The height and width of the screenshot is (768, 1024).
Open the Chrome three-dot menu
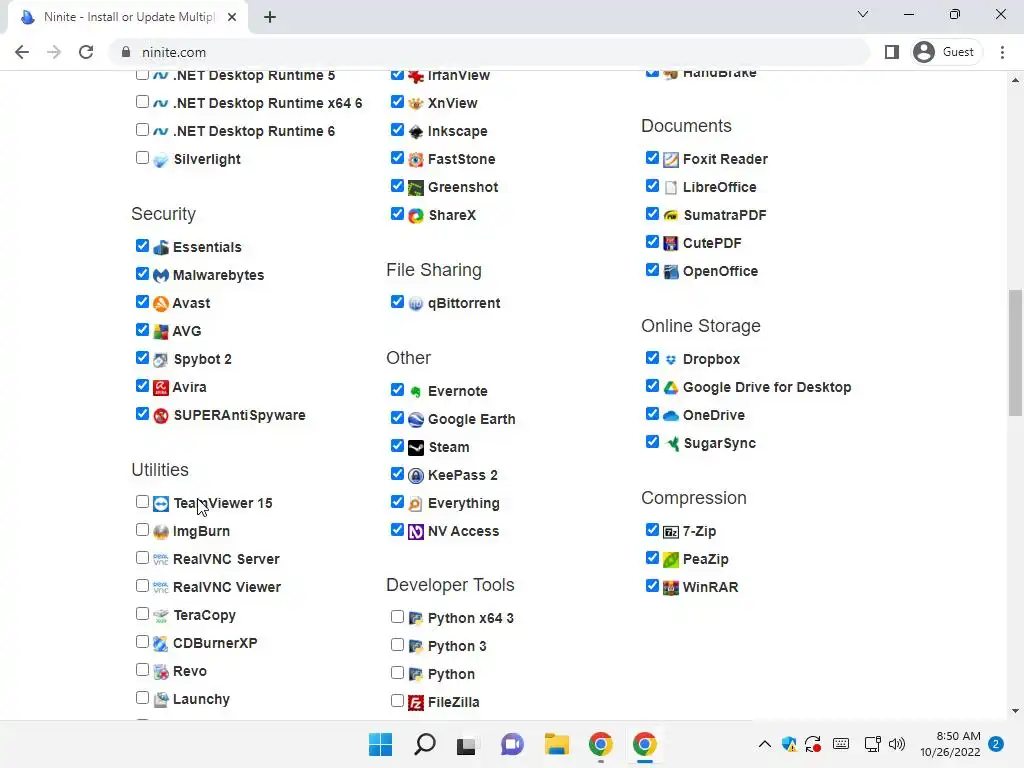1002,52
